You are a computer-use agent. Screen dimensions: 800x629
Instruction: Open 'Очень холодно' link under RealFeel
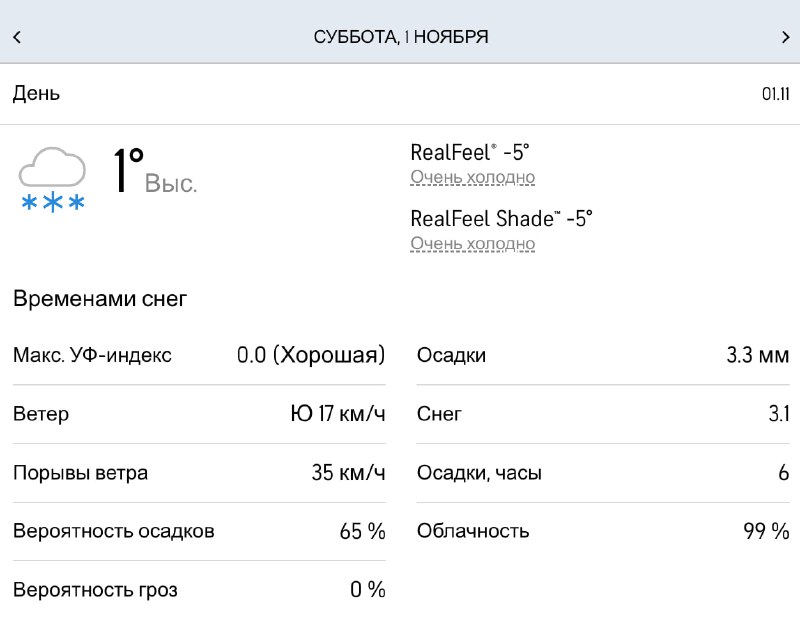point(472,178)
